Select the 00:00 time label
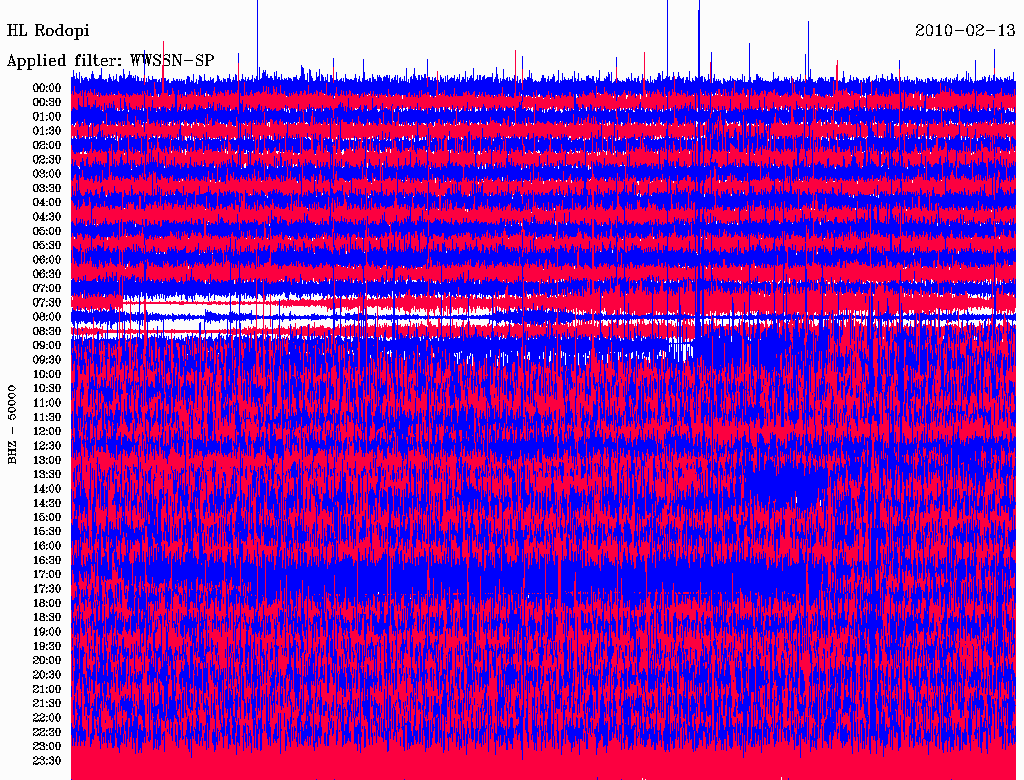The height and width of the screenshot is (780, 1024). (47, 88)
